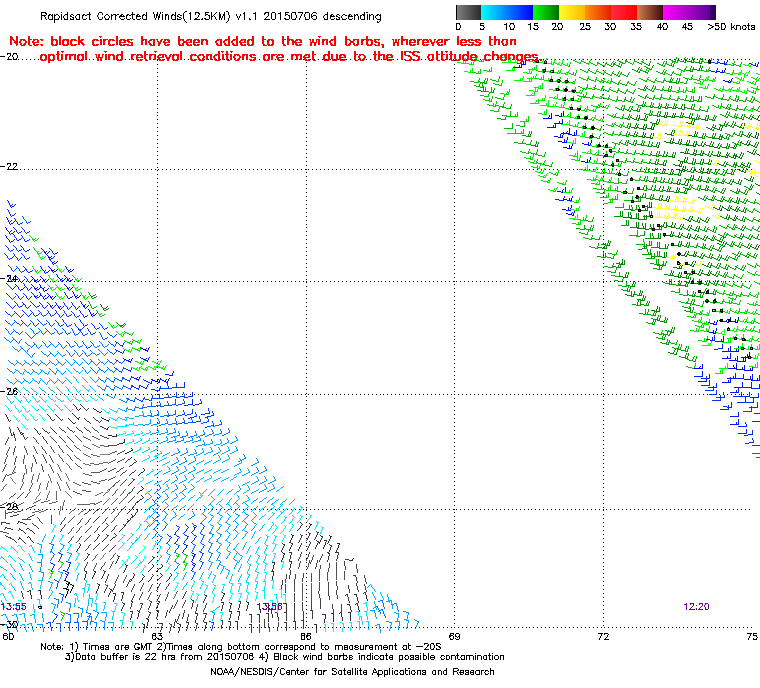The width and height of the screenshot is (760, 688).
Task: Click the 13:56 swath time stamp
Action: click(269, 607)
